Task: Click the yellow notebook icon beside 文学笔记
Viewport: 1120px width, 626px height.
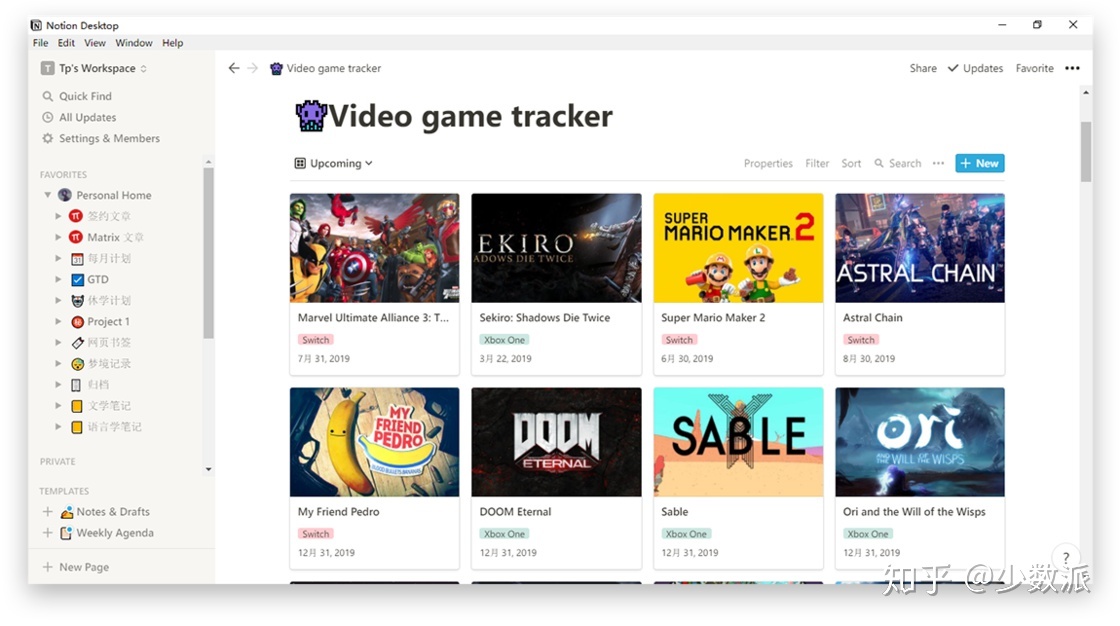Action: point(76,406)
